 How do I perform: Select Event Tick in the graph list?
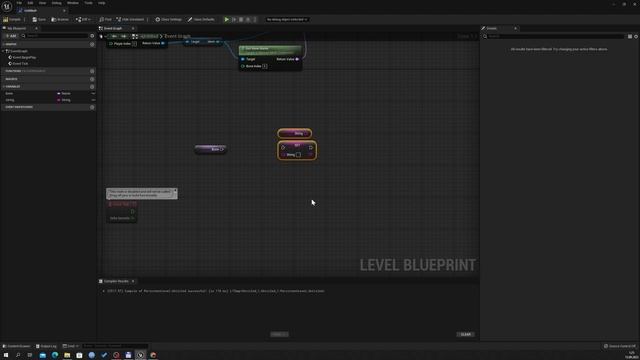(20, 64)
